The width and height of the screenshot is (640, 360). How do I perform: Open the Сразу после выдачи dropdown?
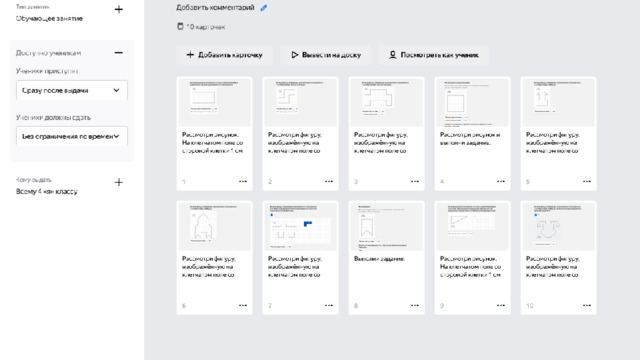pos(72,90)
